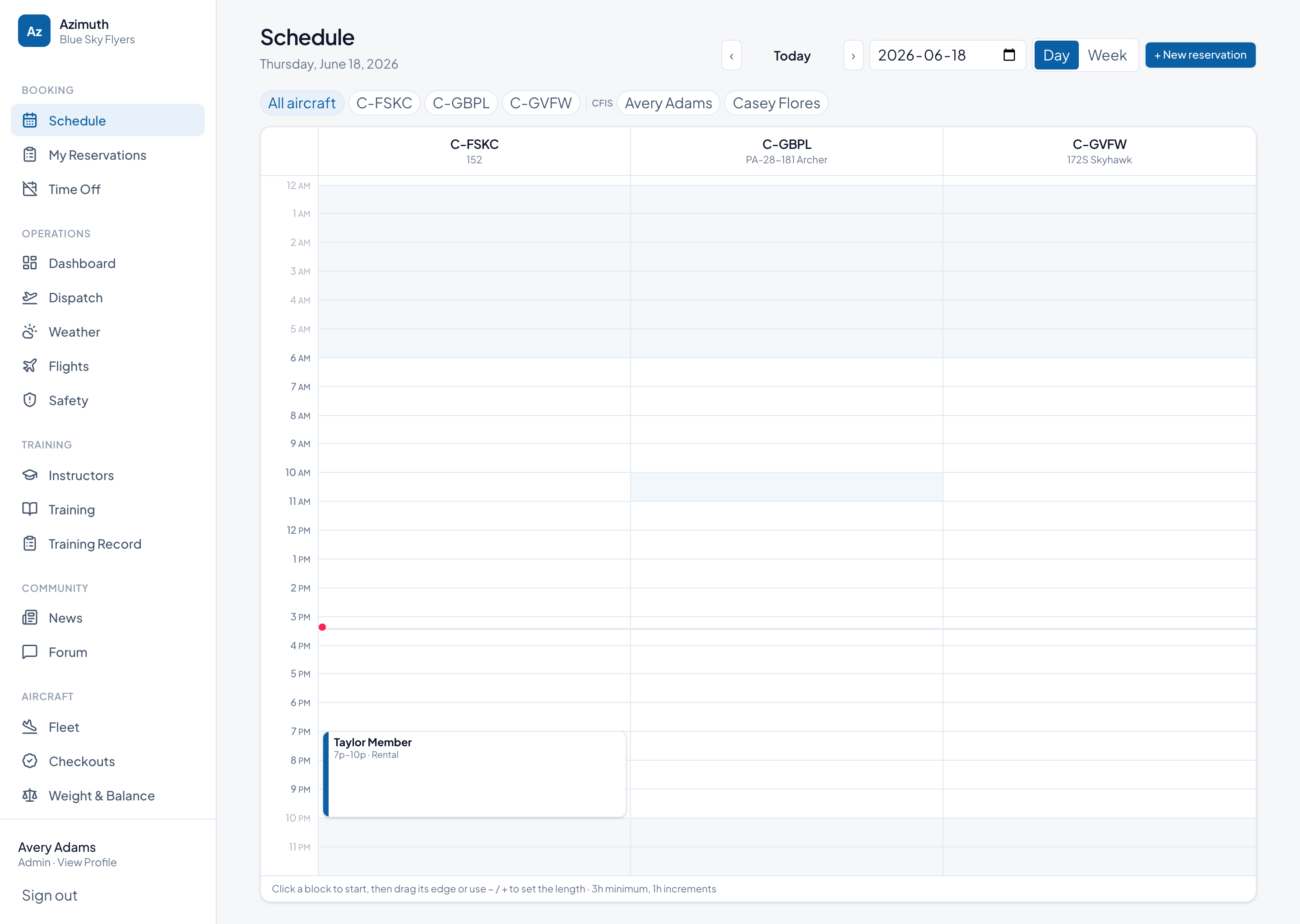This screenshot has width=1300, height=924.
Task: Filter schedule to C-GVFW chip
Action: (x=541, y=103)
